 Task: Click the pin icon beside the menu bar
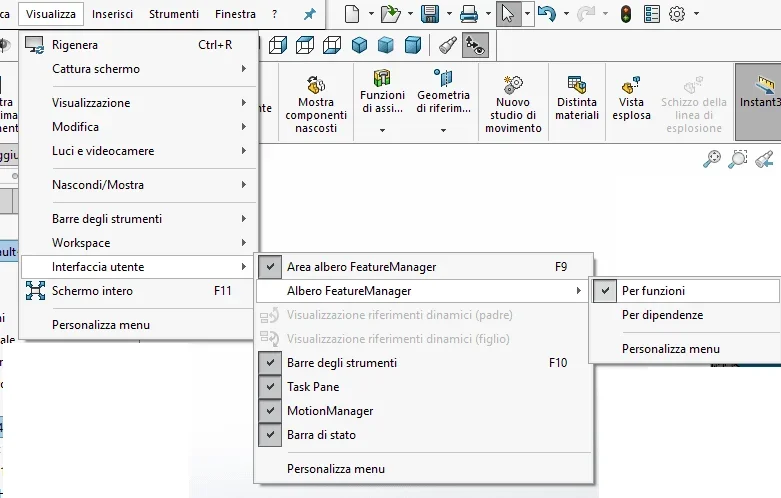[310, 14]
